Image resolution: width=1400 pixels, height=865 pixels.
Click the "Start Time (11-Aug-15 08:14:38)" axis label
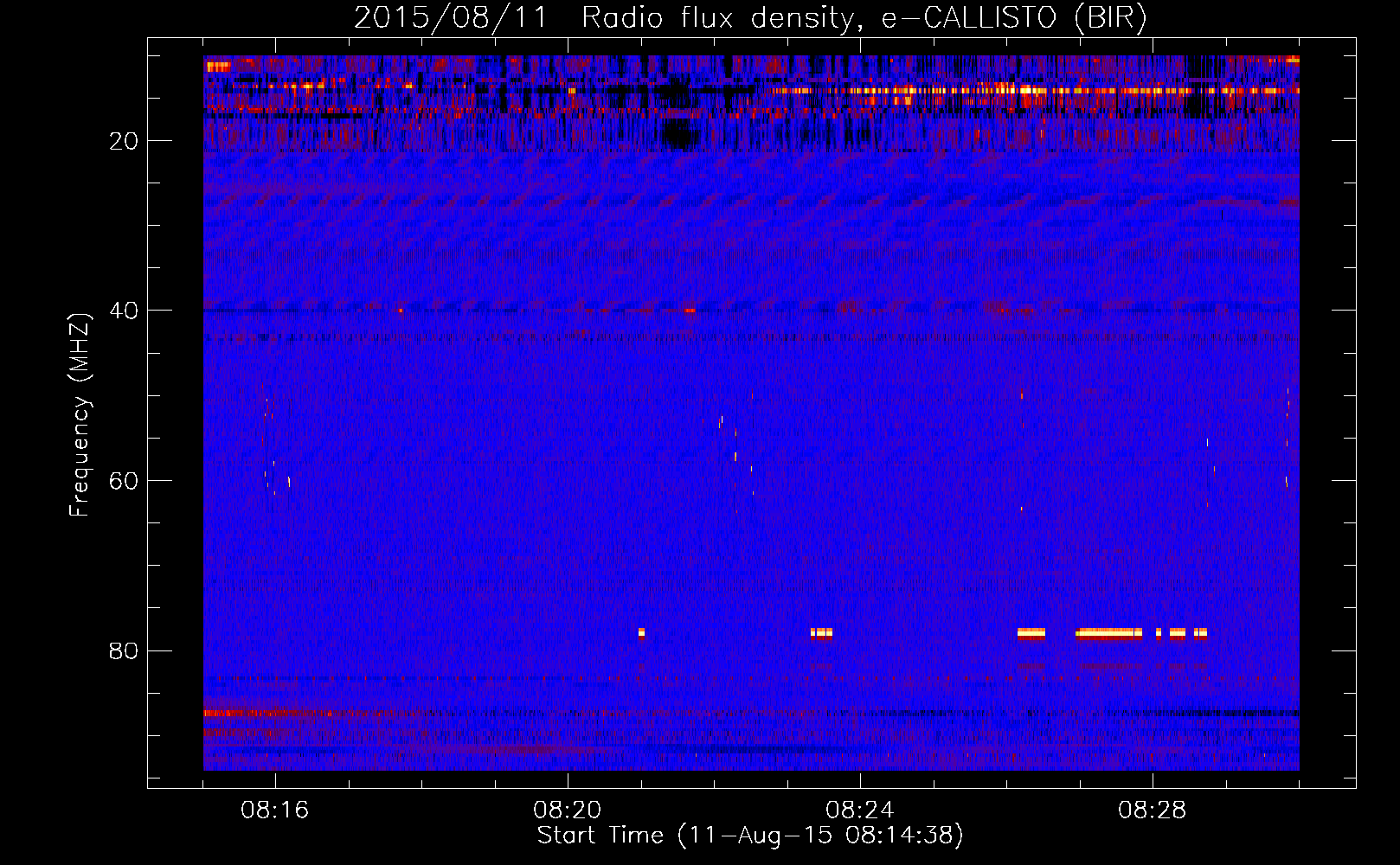pyautogui.click(x=750, y=836)
